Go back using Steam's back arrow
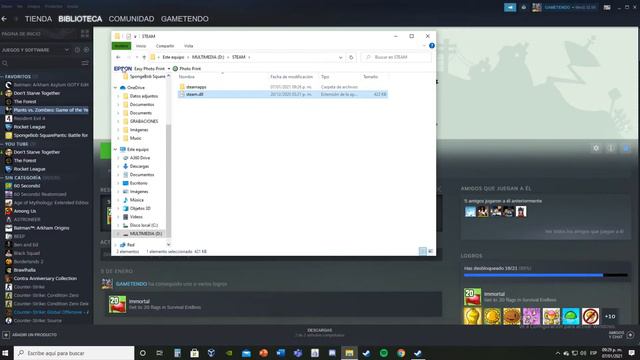 point(4,19)
